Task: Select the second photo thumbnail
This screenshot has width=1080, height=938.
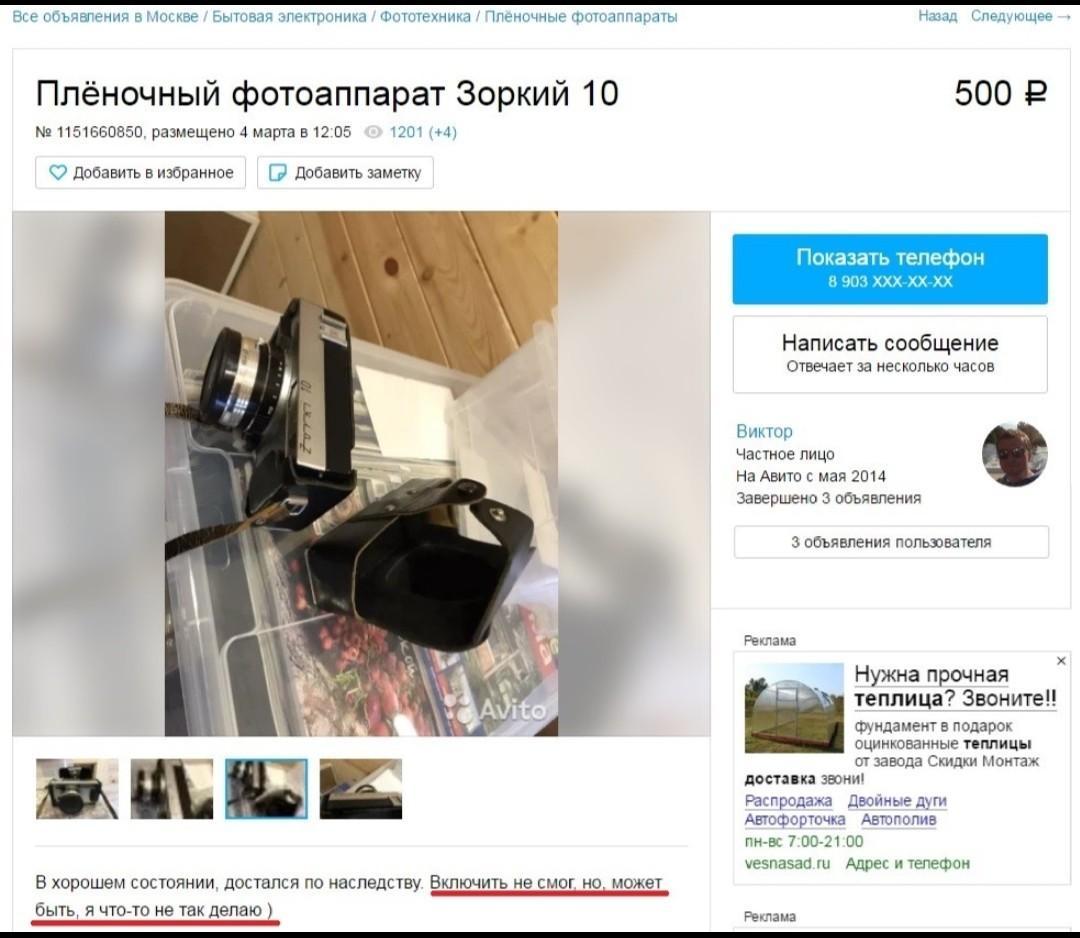Action: point(172,789)
